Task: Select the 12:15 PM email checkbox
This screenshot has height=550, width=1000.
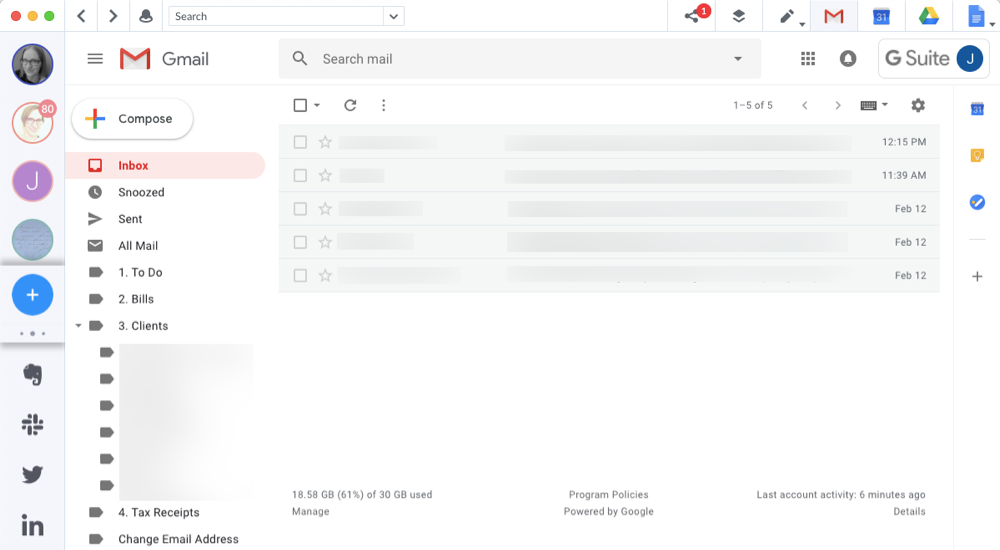Action: tap(300, 142)
